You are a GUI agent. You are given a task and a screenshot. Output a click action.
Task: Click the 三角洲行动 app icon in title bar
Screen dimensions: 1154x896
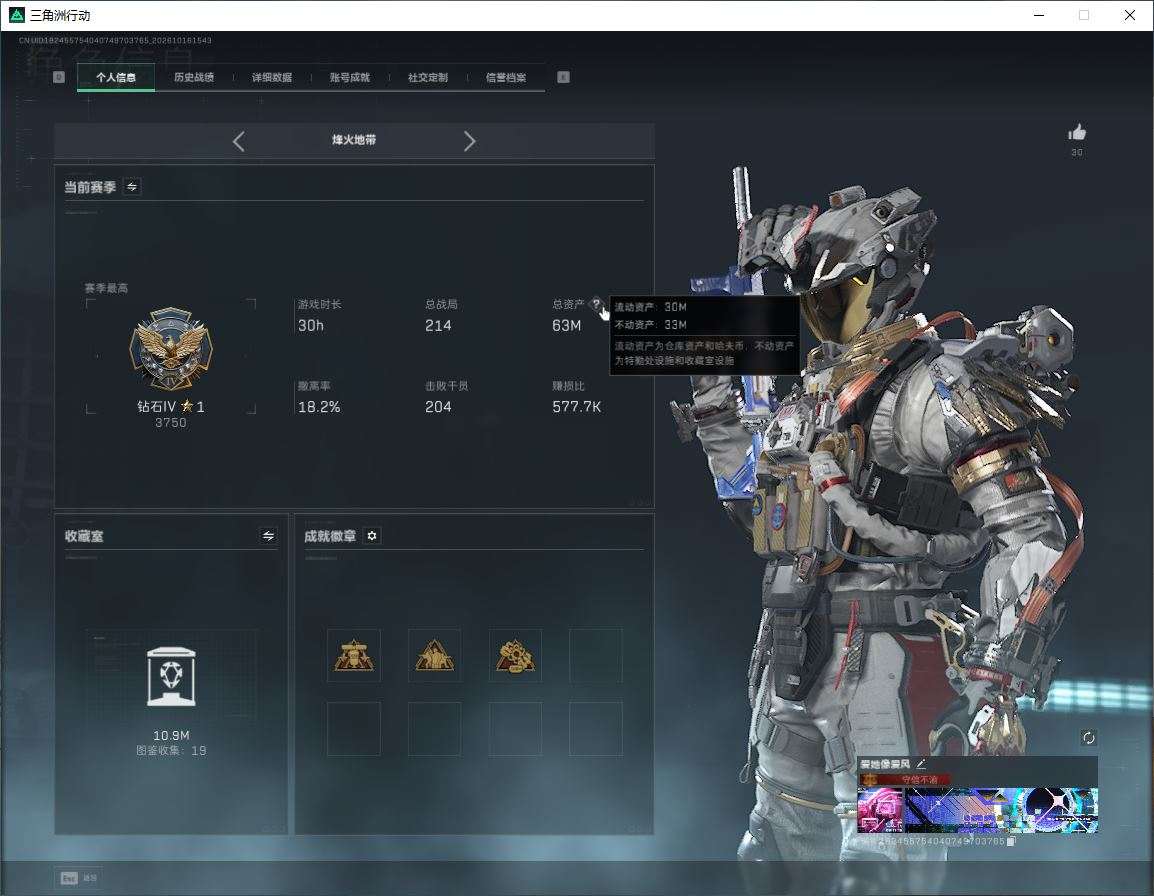[x=16, y=15]
